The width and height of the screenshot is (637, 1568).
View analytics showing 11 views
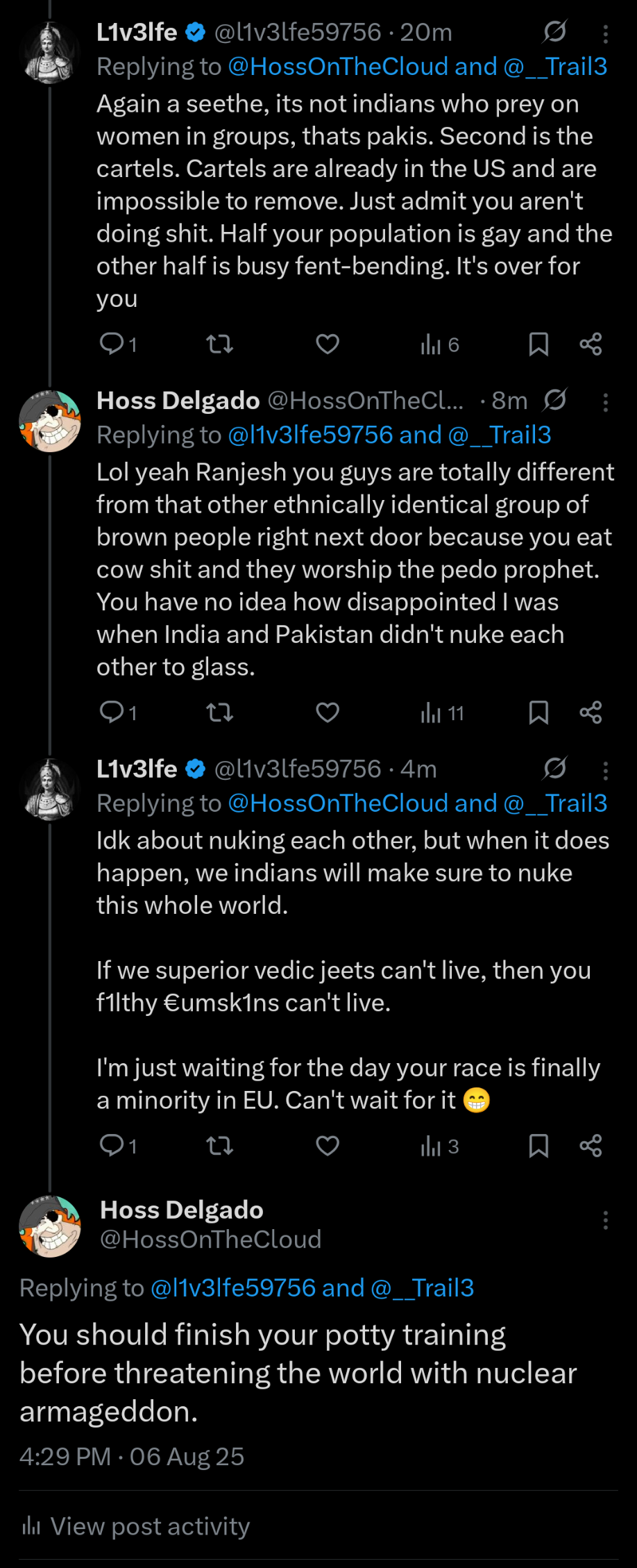tap(442, 712)
